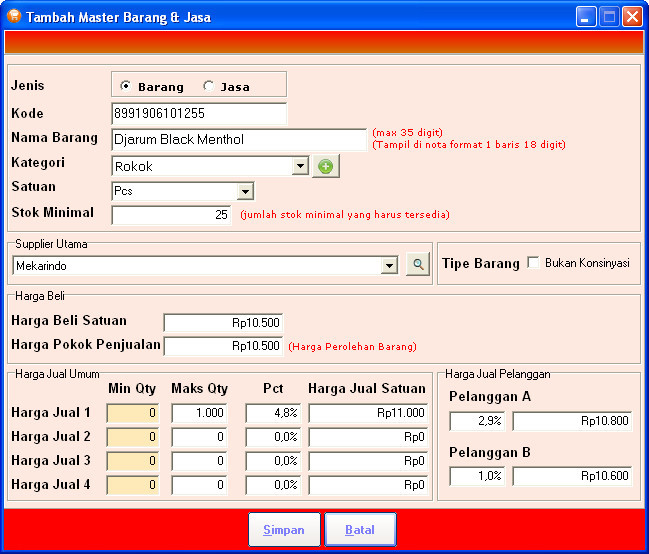Click Harga Jual 2 Maks Qty field
This screenshot has width=649, height=554.
pyautogui.click(x=200, y=437)
